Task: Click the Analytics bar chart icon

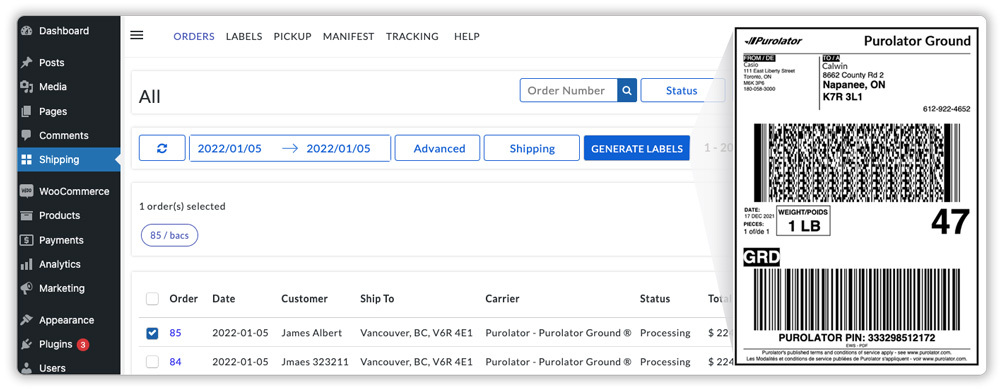Action: [26, 264]
